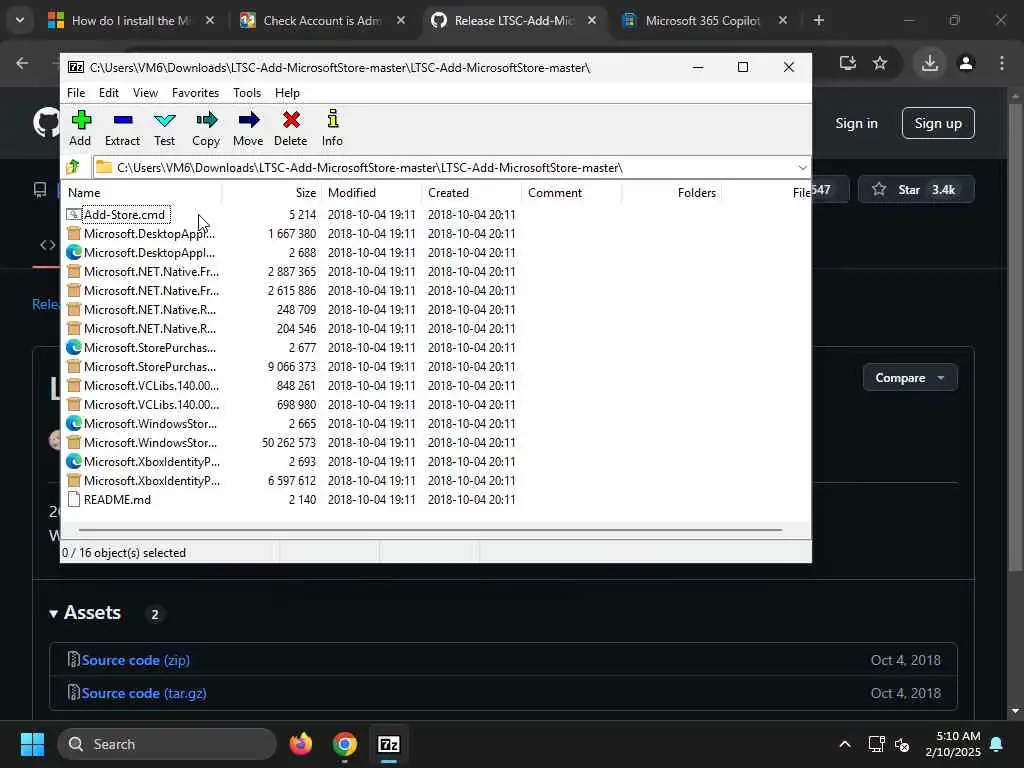Expand the 7-Zip address path dropdown
The width and height of the screenshot is (1024, 768).
click(802, 168)
